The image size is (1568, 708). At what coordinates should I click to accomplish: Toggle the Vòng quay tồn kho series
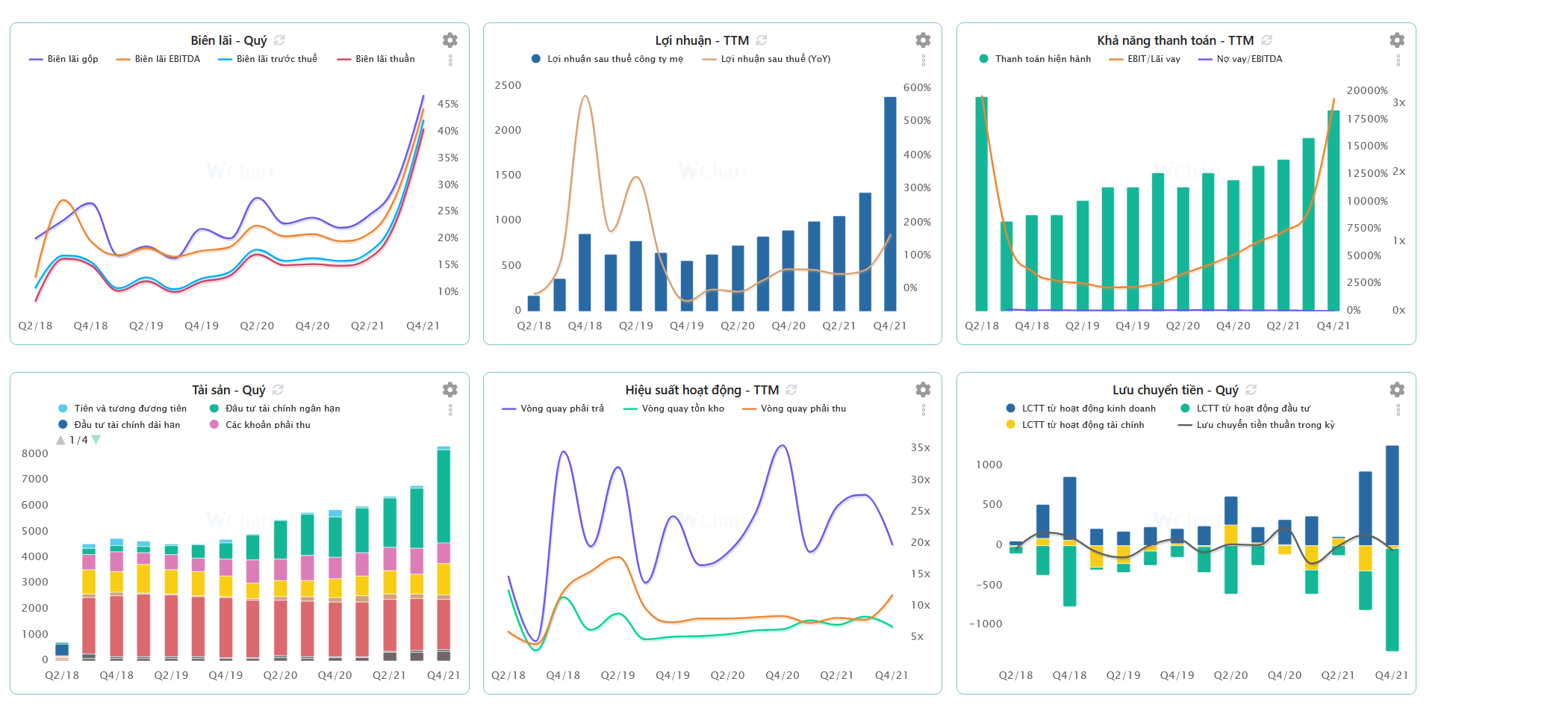(673, 409)
